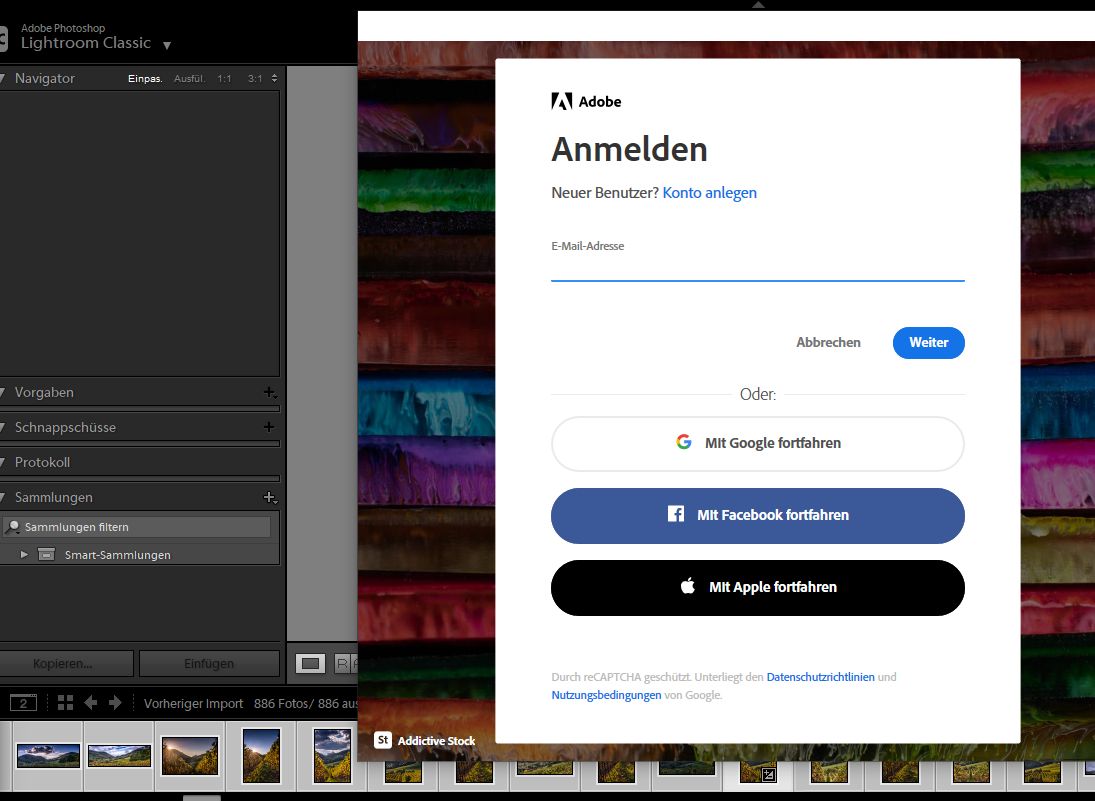This screenshot has width=1095, height=801.
Task: Set Navigator zoom to Einpas.
Action: (145, 79)
